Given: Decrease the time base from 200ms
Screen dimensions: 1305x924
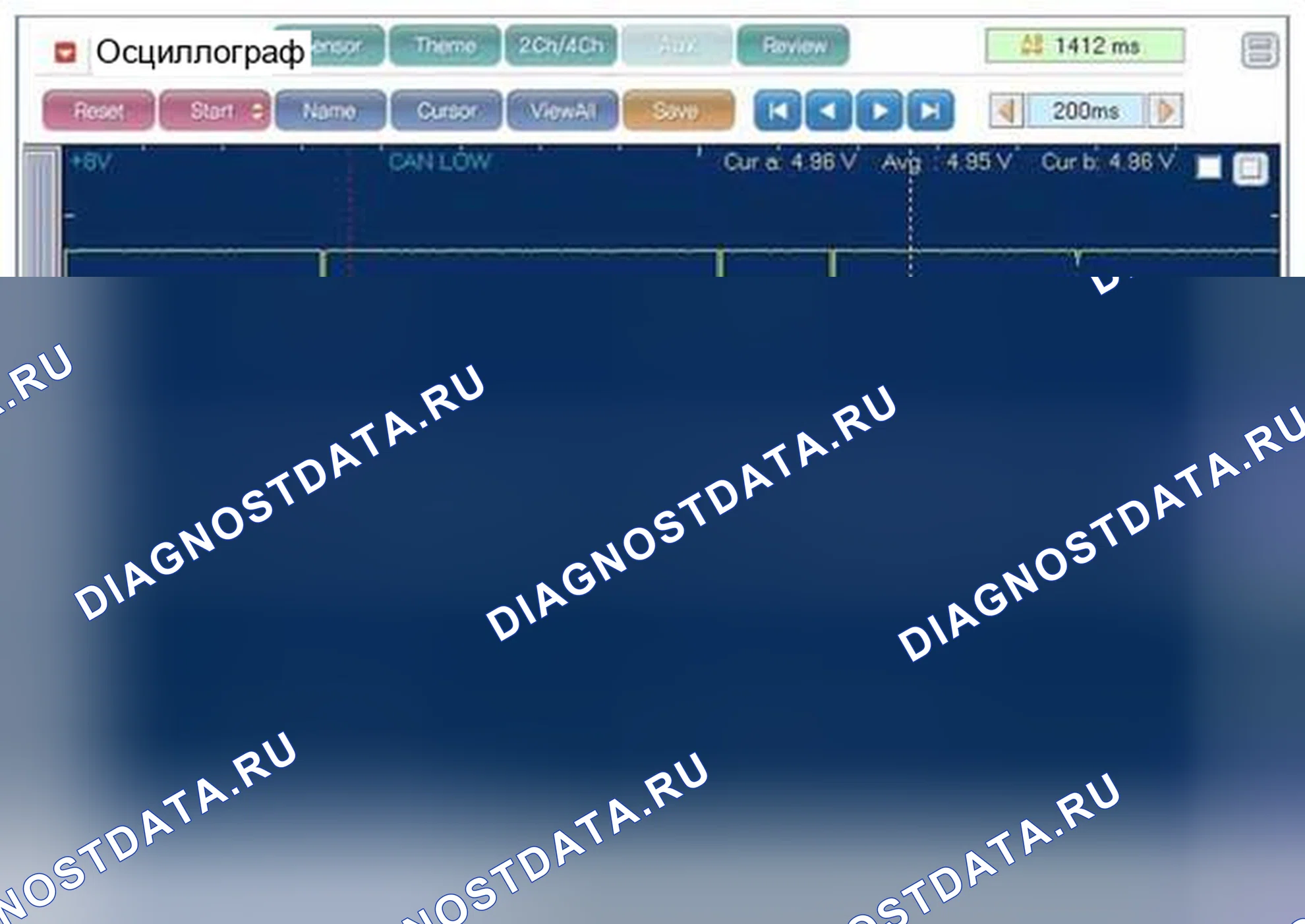Looking at the screenshot, I should (x=1006, y=111).
